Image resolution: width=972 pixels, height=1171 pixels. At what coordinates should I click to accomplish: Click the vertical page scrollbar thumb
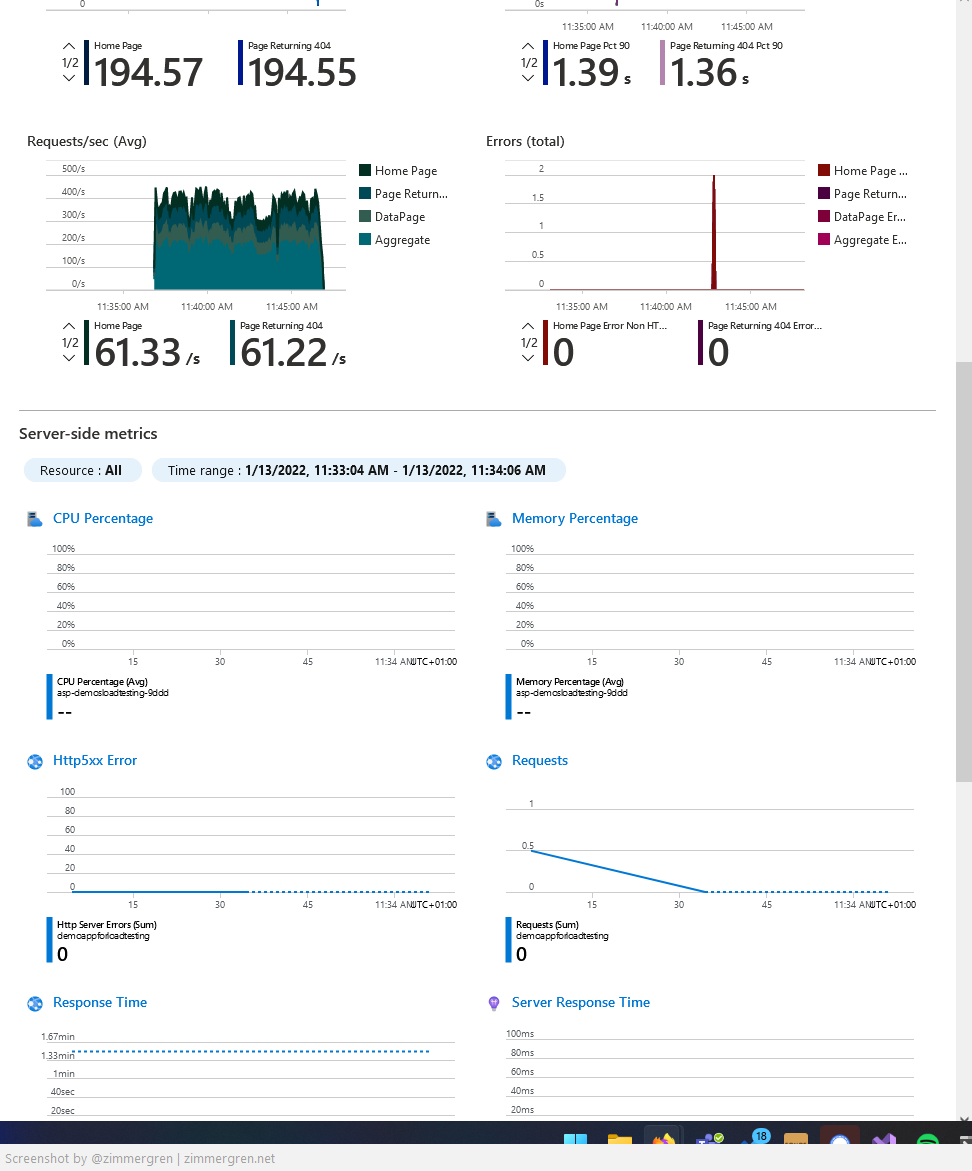coord(963,570)
